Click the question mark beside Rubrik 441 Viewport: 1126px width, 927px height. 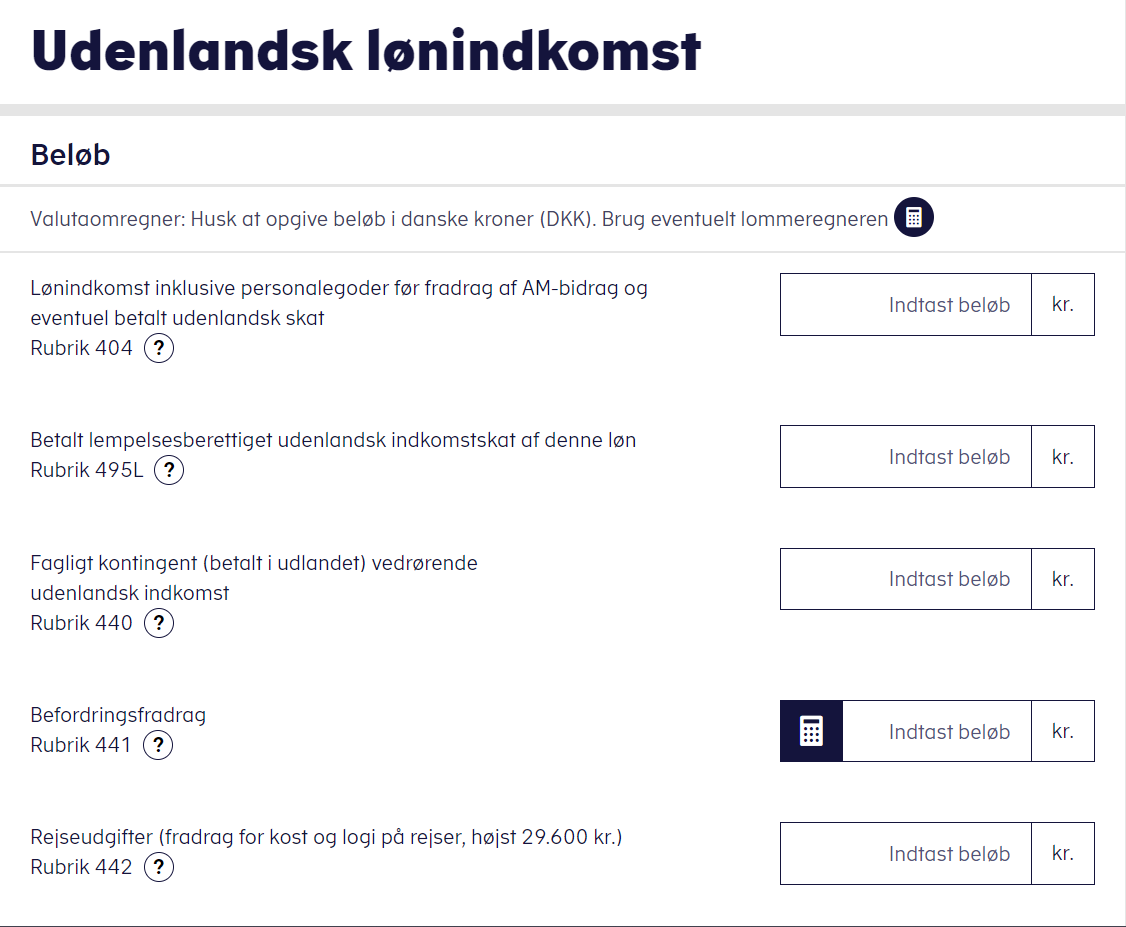coord(158,745)
